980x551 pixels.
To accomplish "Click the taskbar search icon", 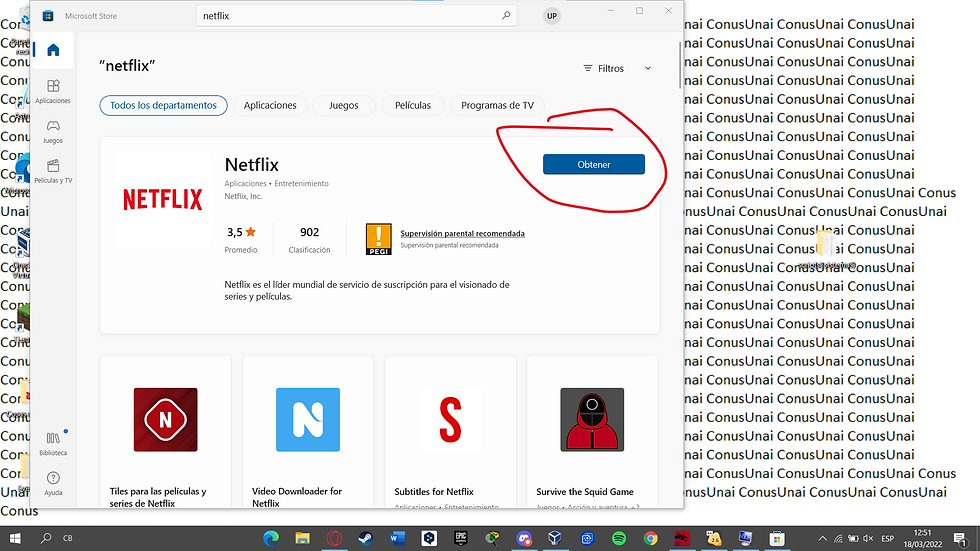I will pos(46,538).
